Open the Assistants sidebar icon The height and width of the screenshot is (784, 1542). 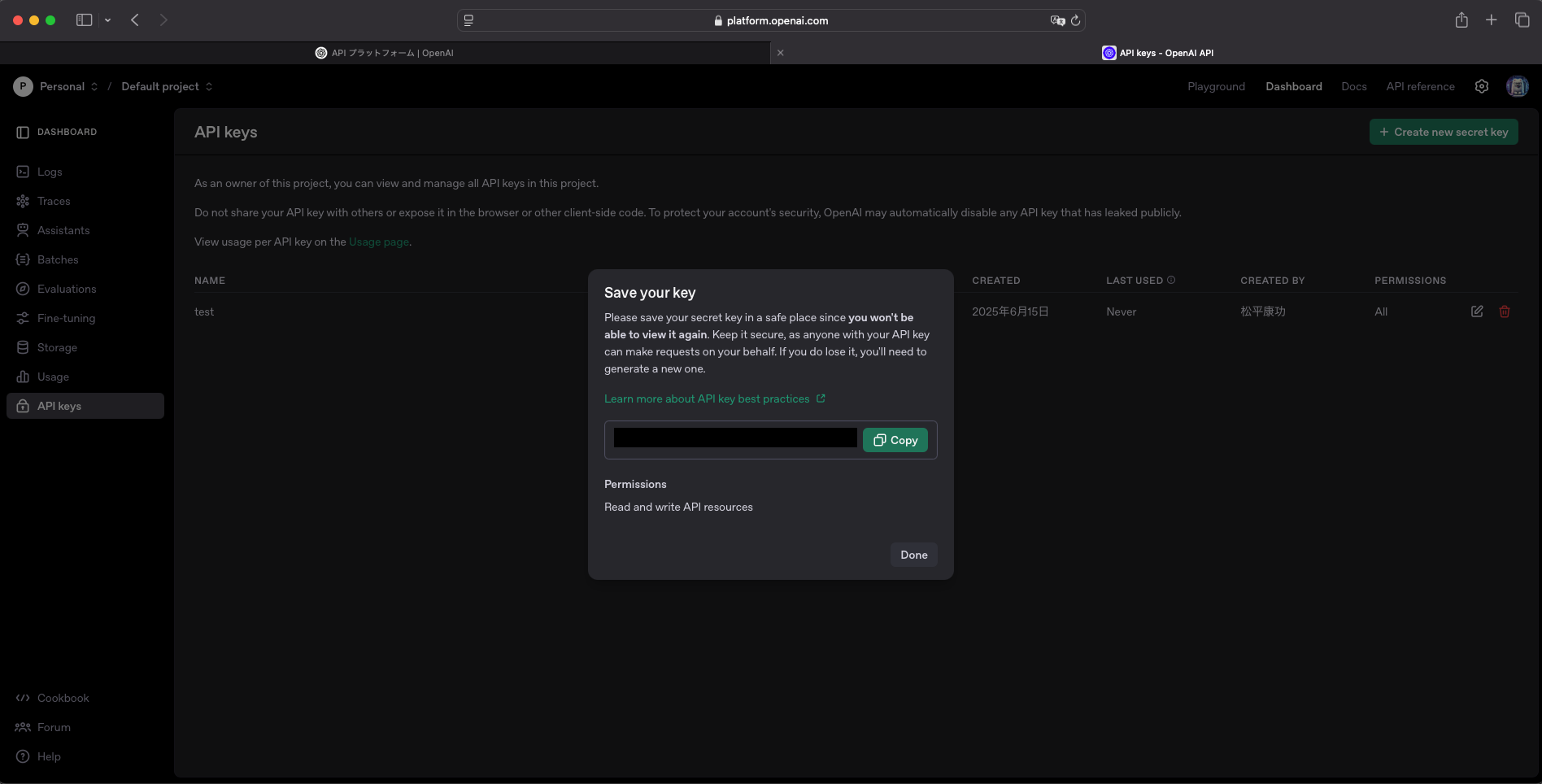(23, 230)
